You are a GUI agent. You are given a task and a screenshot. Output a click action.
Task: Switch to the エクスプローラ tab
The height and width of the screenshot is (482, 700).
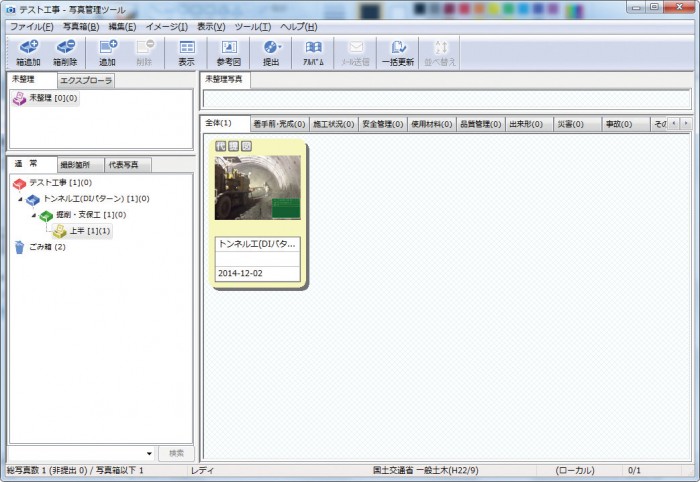pyautogui.click(x=86, y=81)
